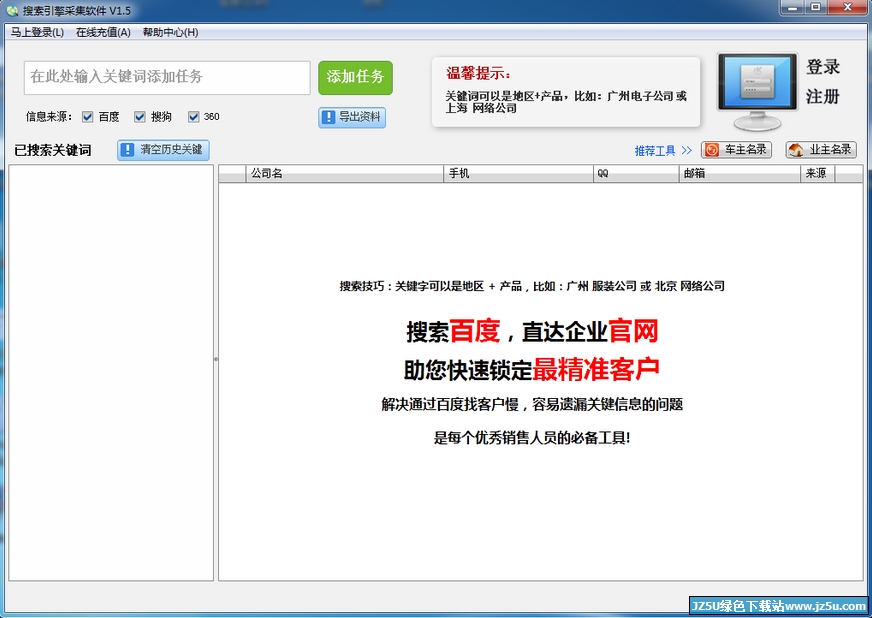Viewport: 872px width, 618px height.
Task: Click the 温馨提示 heading text
Action: point(478,73)
